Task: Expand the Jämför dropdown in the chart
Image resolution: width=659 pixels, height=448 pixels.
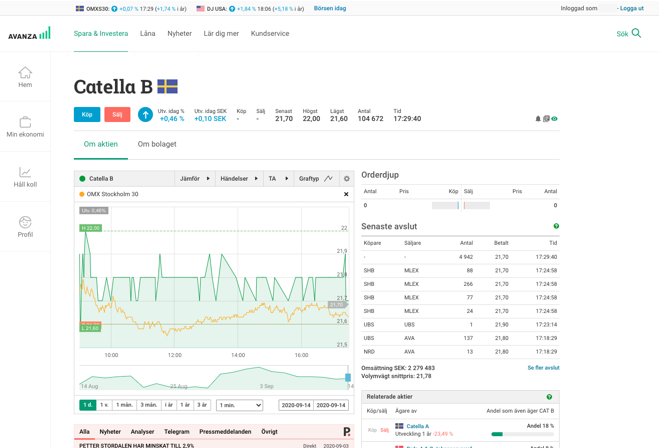Action: [x=194, y=179]
